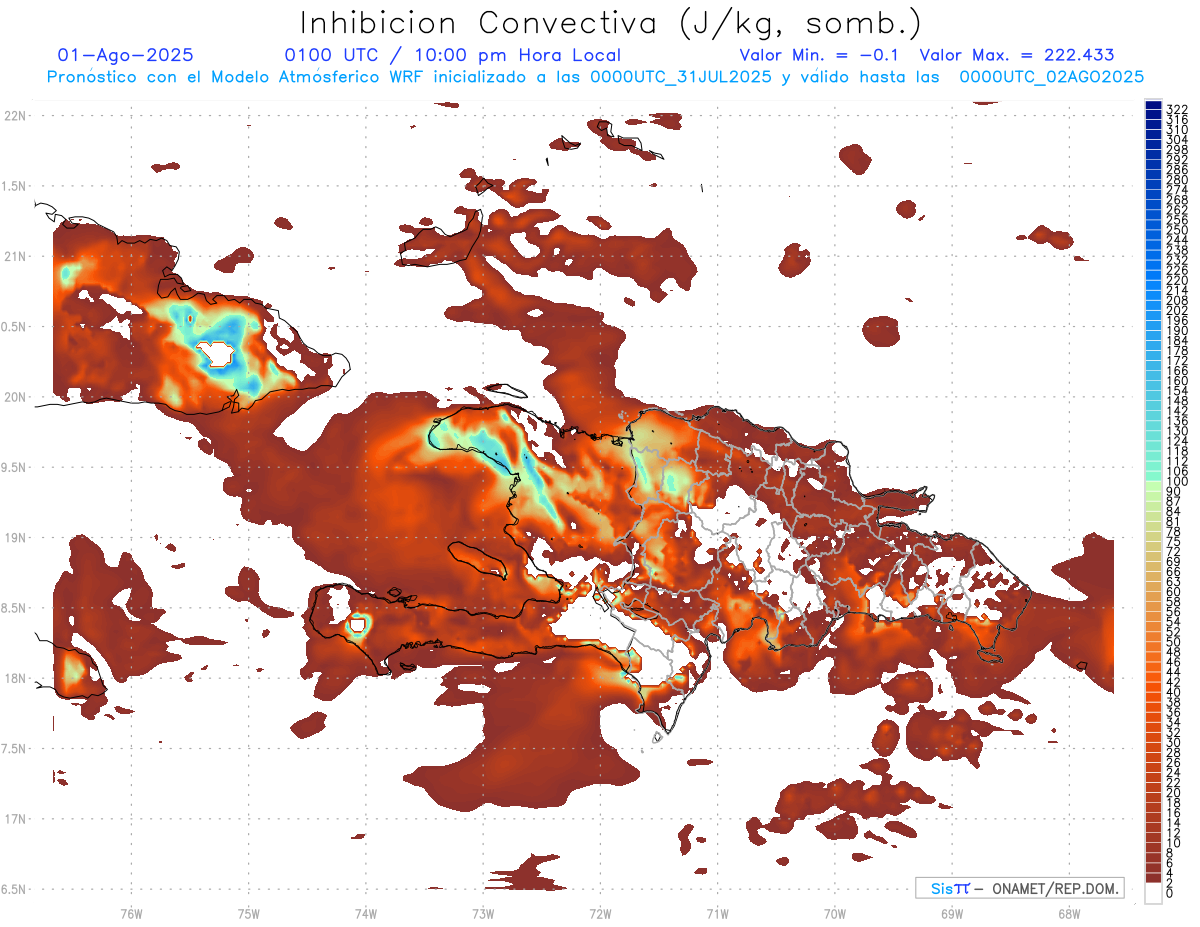Click the "100" value on the color scale
The height and width of the screenshot is (927, 1200).
[x=1177, y=481]
